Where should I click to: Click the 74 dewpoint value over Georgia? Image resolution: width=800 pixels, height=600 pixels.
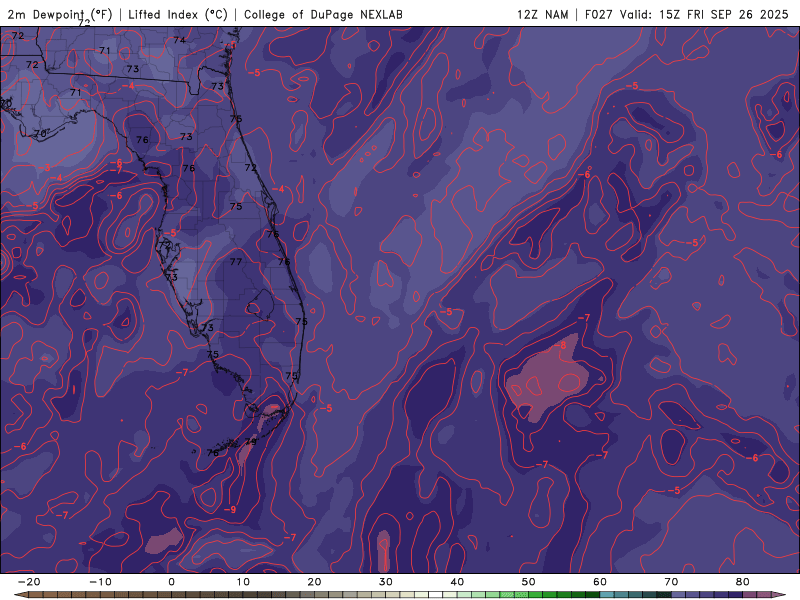(179, 40)
